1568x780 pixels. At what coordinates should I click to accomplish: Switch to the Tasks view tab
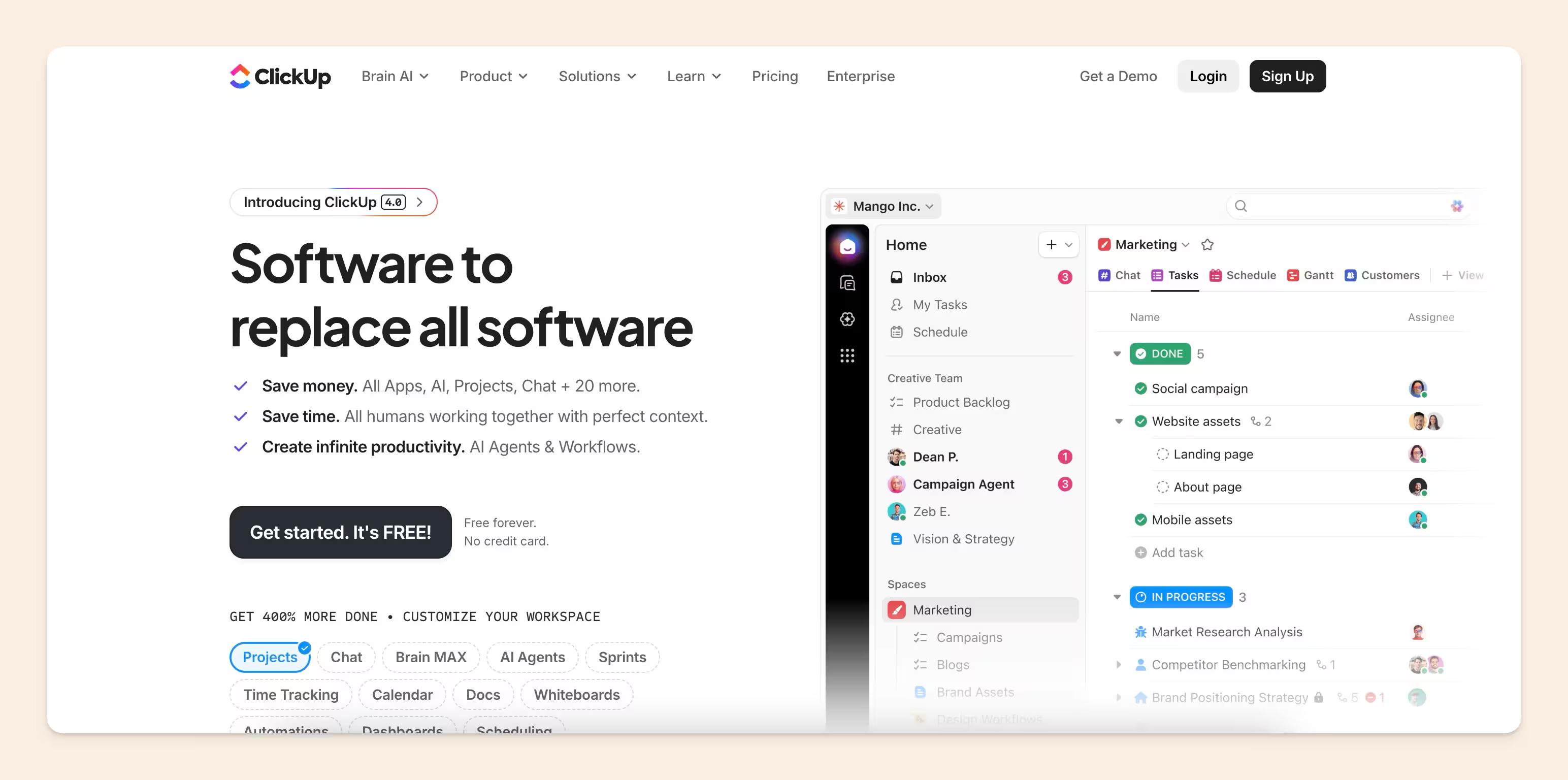point(1175,276)
